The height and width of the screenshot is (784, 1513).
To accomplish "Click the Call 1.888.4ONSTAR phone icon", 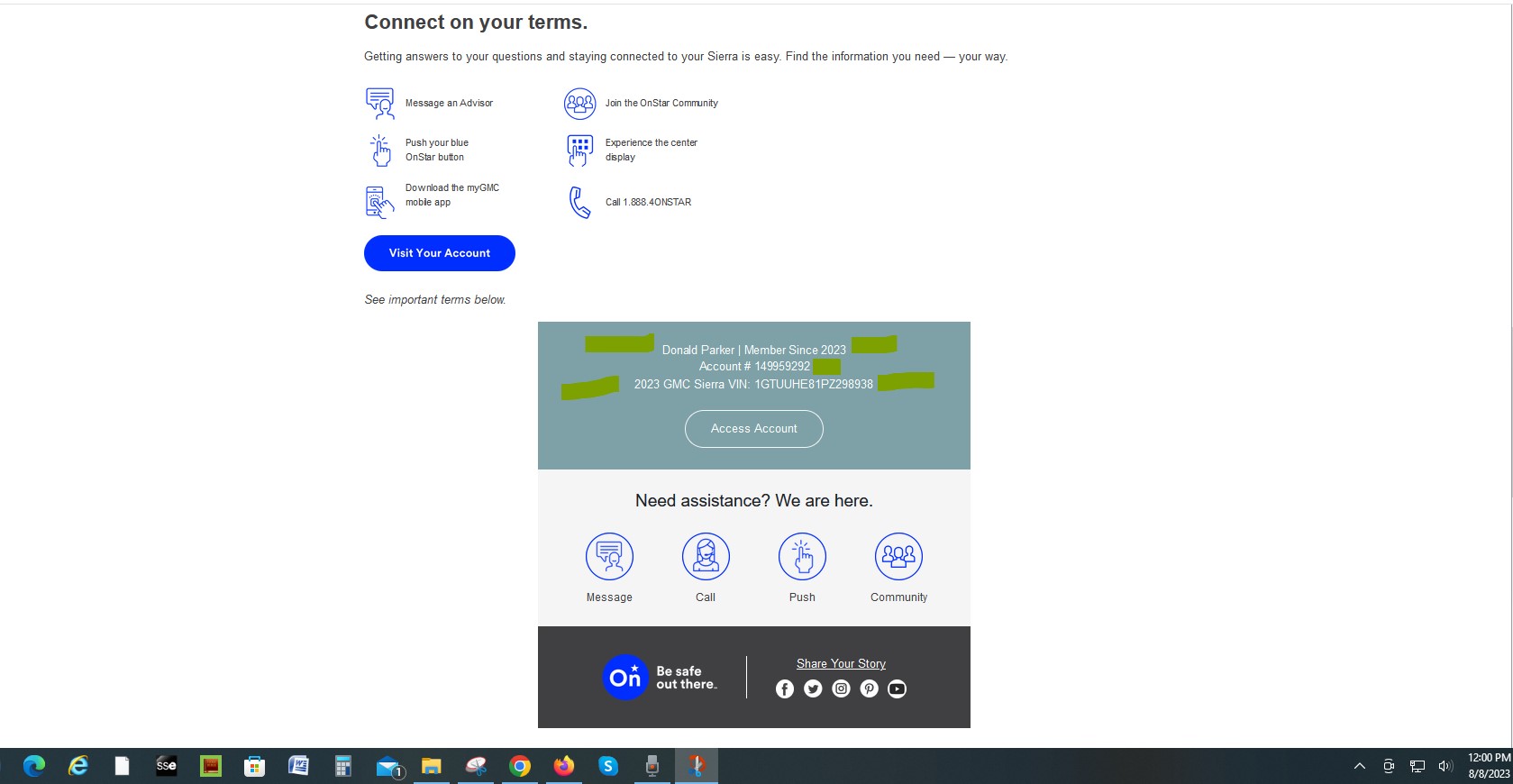I will 579,203.
